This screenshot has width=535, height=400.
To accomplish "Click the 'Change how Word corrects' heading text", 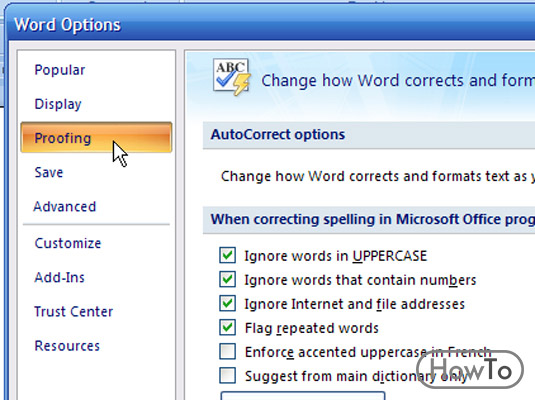I will [x=398, y=81].
